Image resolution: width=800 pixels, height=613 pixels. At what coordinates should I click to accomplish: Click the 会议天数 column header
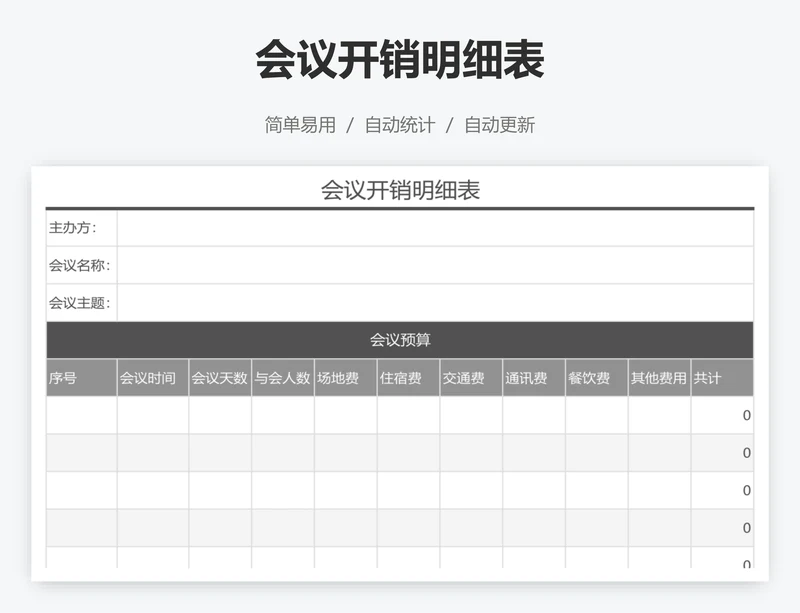point(220,378)
